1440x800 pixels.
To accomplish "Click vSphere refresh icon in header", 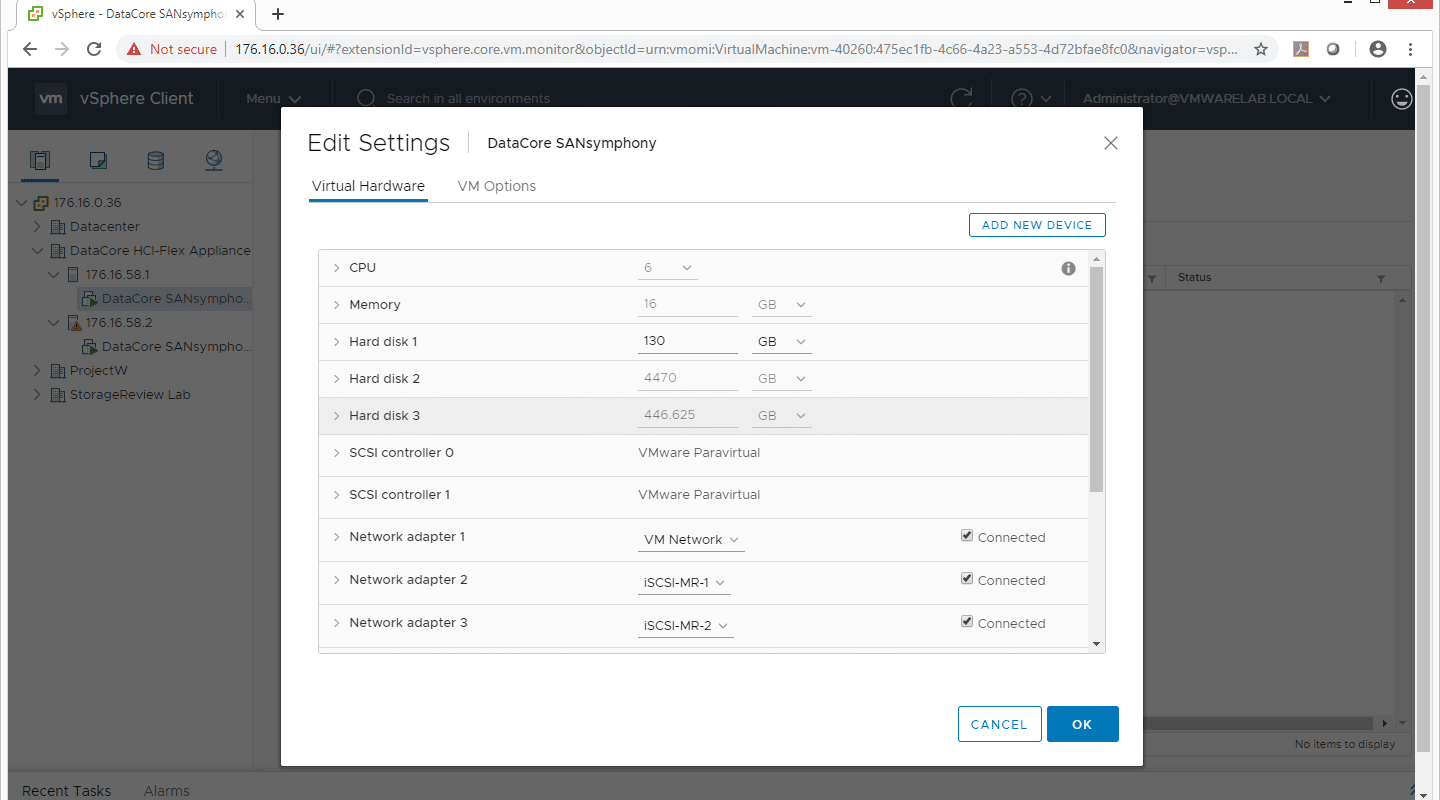I will 961,98.
